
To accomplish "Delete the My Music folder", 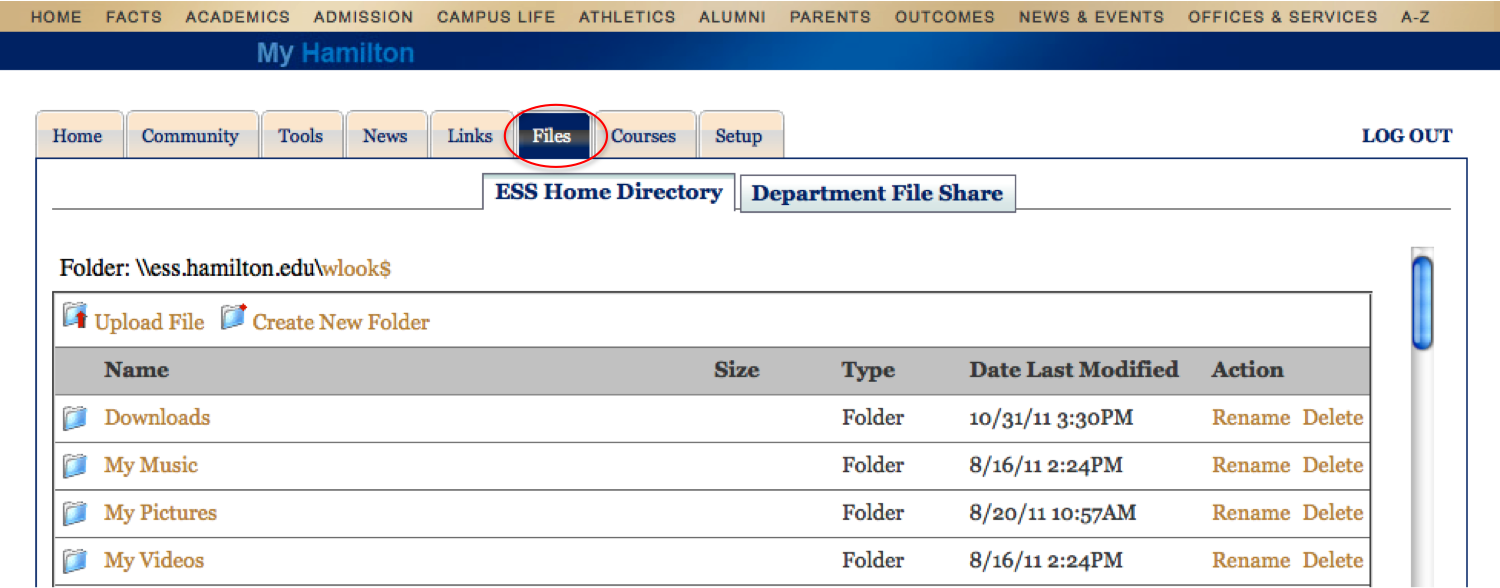I will coord(1333,465).
